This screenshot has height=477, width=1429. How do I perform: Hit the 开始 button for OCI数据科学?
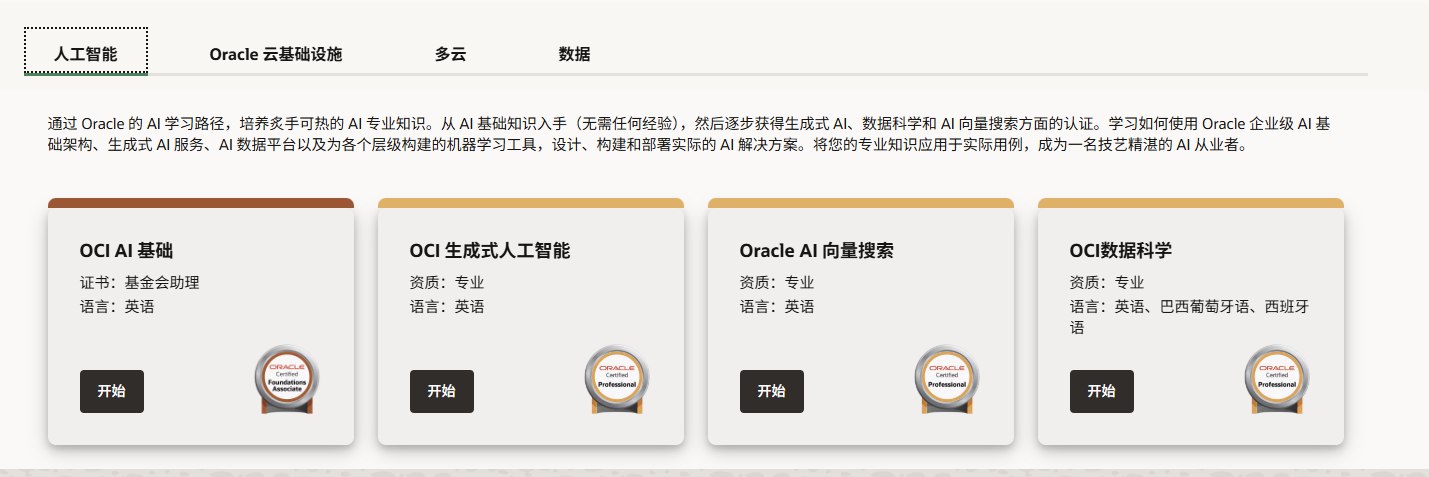pyautogui.click(x=1101, y=391)
